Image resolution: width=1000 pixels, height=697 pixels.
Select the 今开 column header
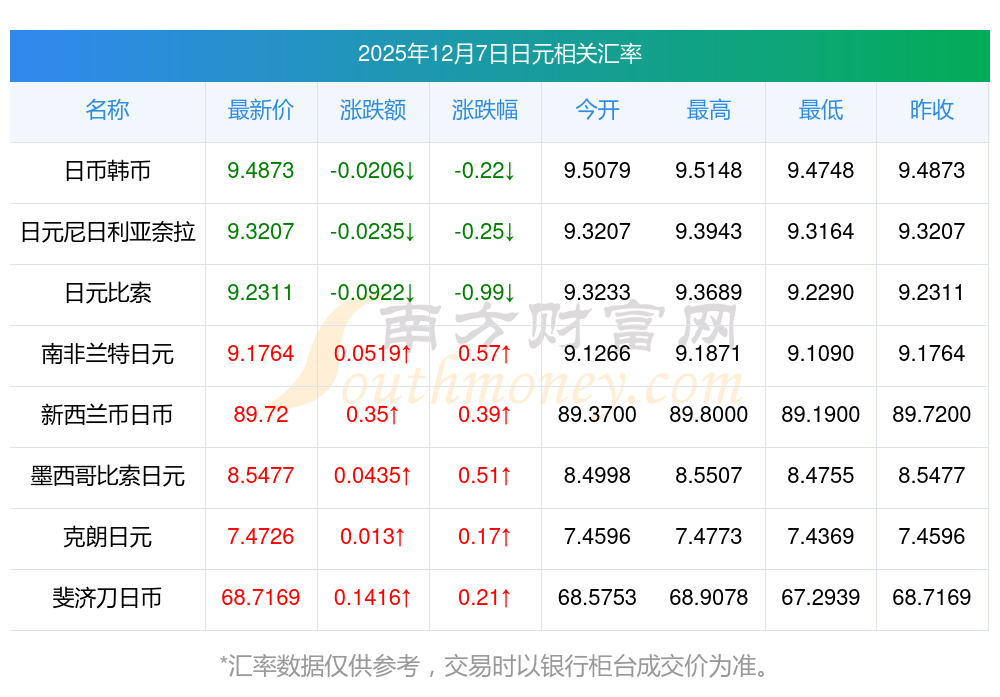tap(597, 110)
